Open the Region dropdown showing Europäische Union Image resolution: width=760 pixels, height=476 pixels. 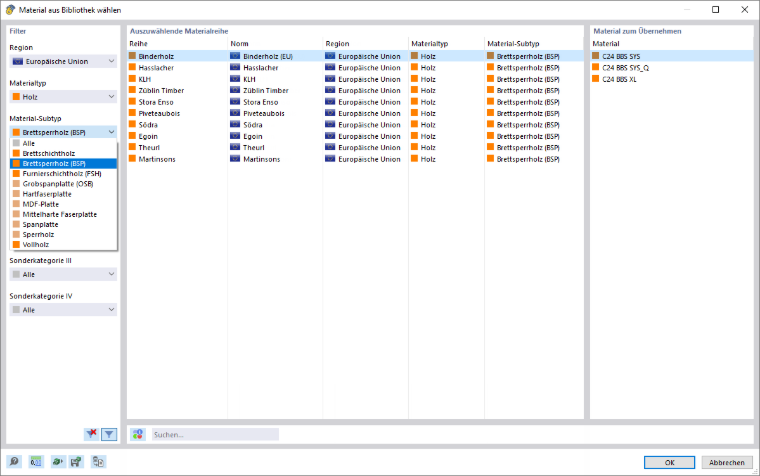(63, 62)
